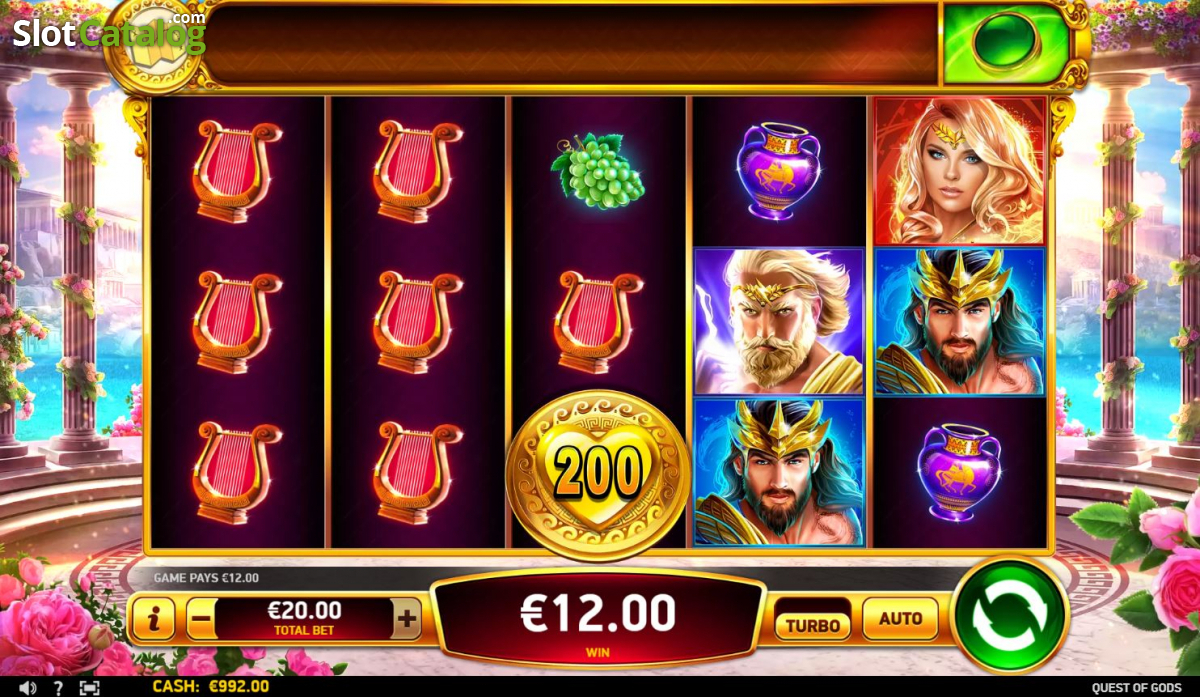Toggle TURBO spin mode

pos(813,625)
